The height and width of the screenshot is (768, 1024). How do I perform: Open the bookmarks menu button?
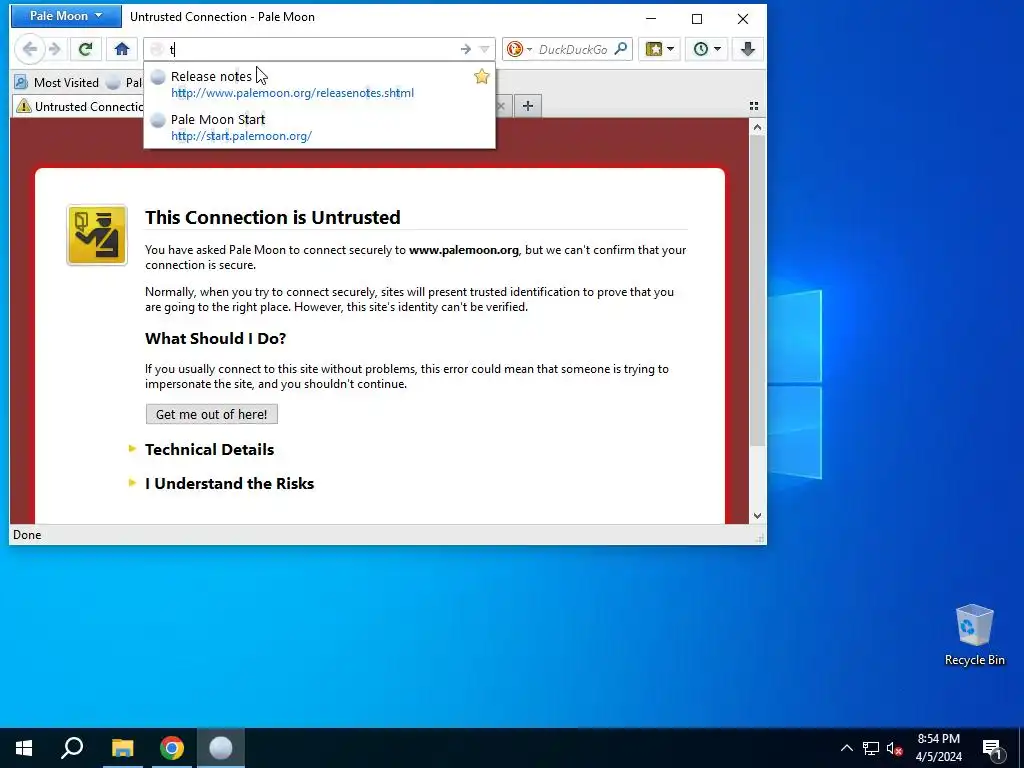click(x=654, y=49)
